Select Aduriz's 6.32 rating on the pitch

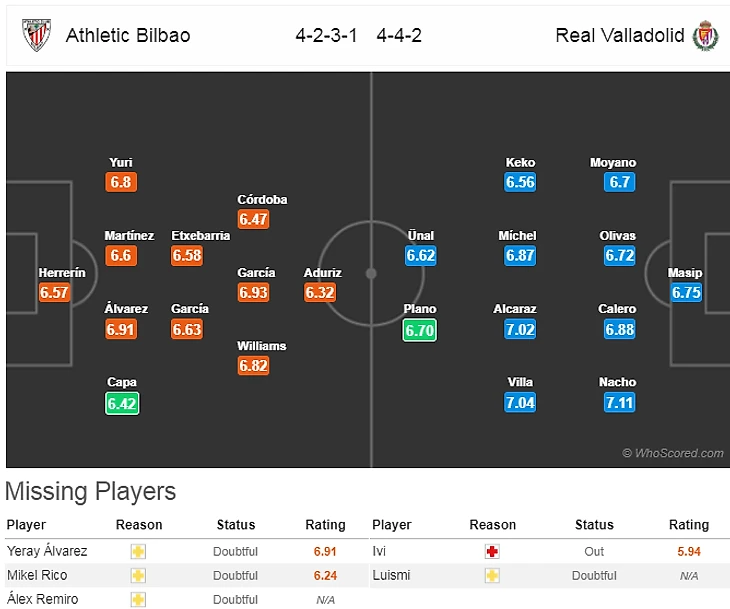320,293
